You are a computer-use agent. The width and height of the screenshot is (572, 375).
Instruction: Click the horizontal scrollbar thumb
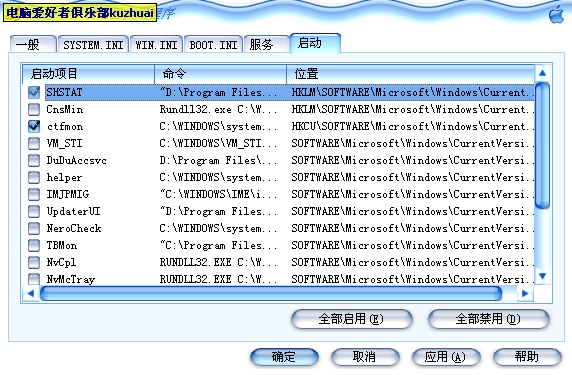pos(271,293)
